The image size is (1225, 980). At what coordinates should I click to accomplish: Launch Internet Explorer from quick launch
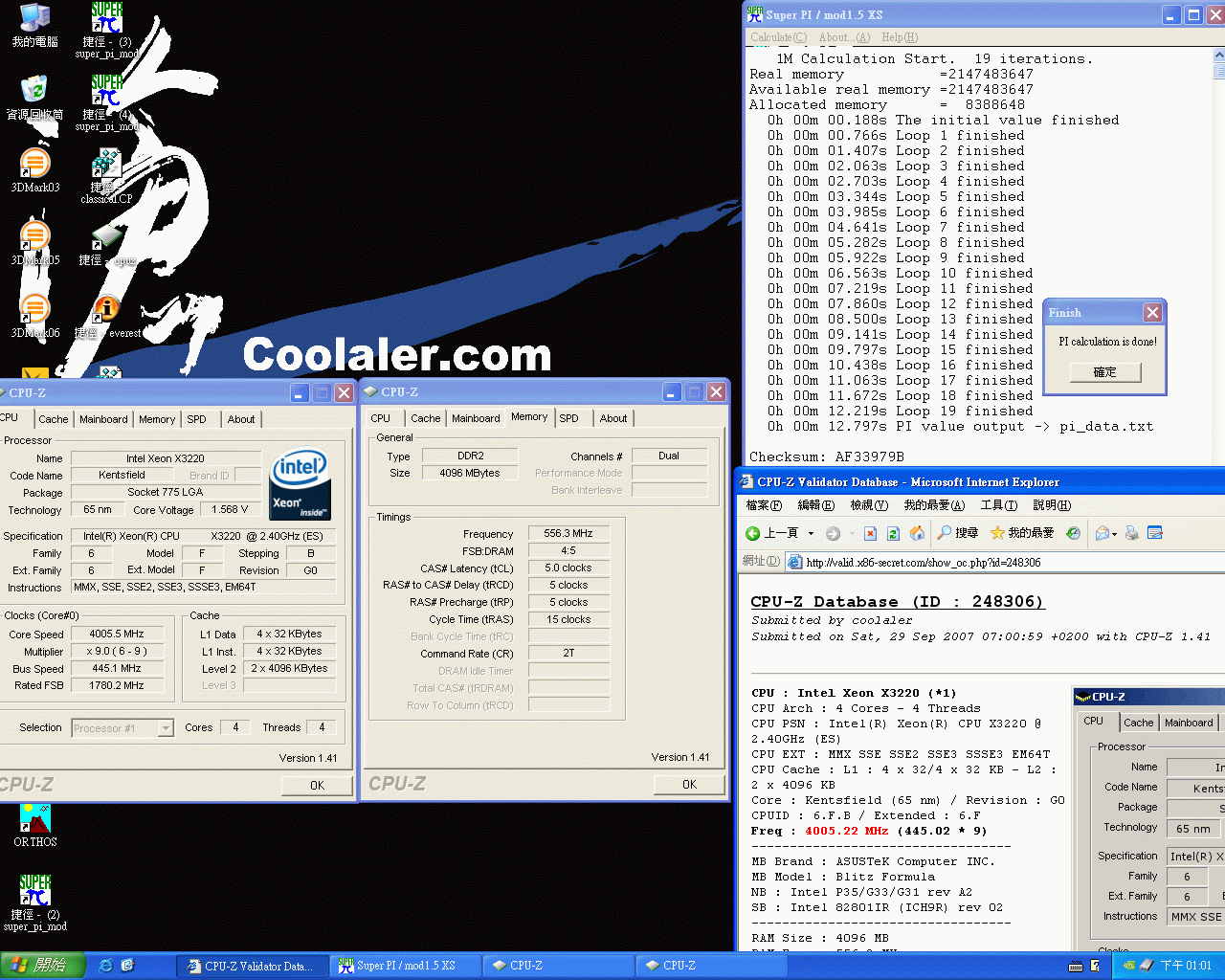coord(106,966)
